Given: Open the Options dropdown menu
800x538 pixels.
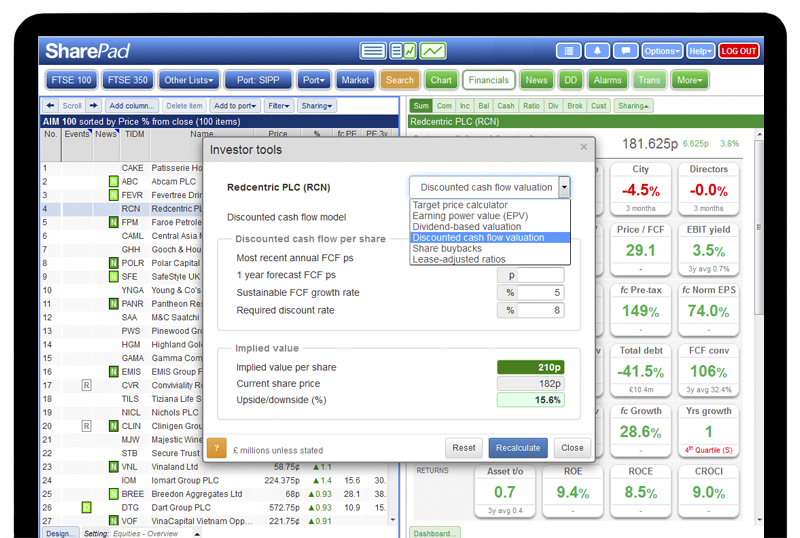Looking at the screenshot, I should (x=661, y=51).
